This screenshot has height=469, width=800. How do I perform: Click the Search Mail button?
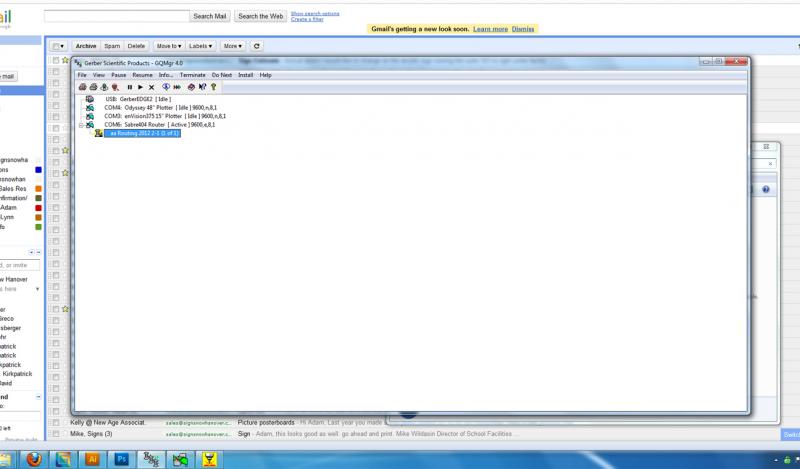(210, 16)
